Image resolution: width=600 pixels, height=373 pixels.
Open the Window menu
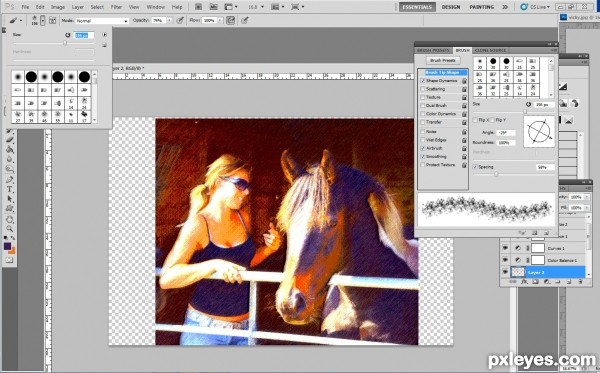[156, 7]
